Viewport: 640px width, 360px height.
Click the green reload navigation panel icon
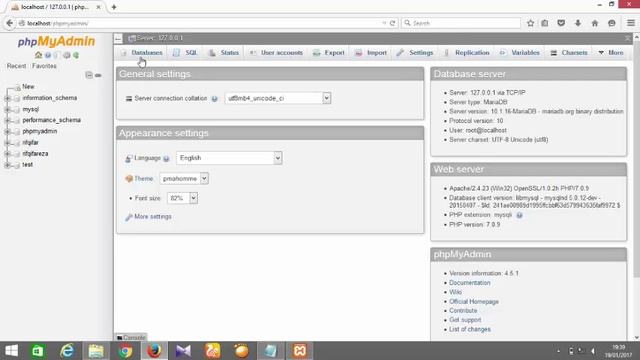(76, 55)
